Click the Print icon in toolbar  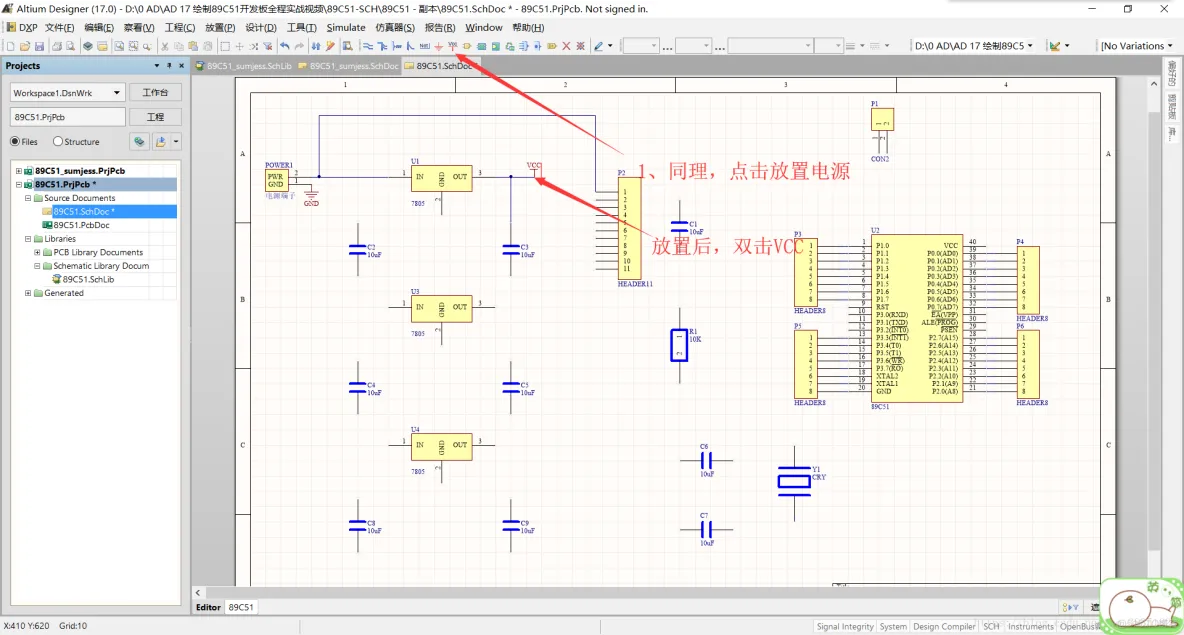pyautogui.click(x=56, y=46)
